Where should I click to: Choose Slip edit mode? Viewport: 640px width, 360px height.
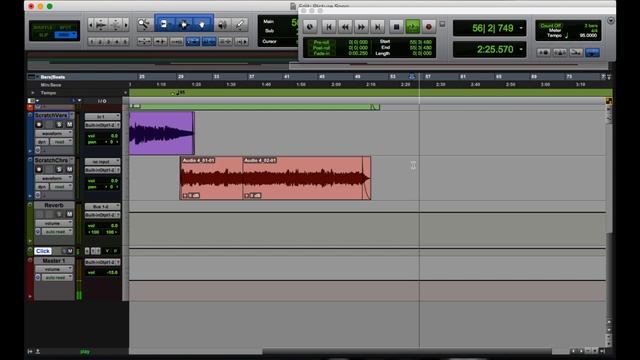point(43,35)
